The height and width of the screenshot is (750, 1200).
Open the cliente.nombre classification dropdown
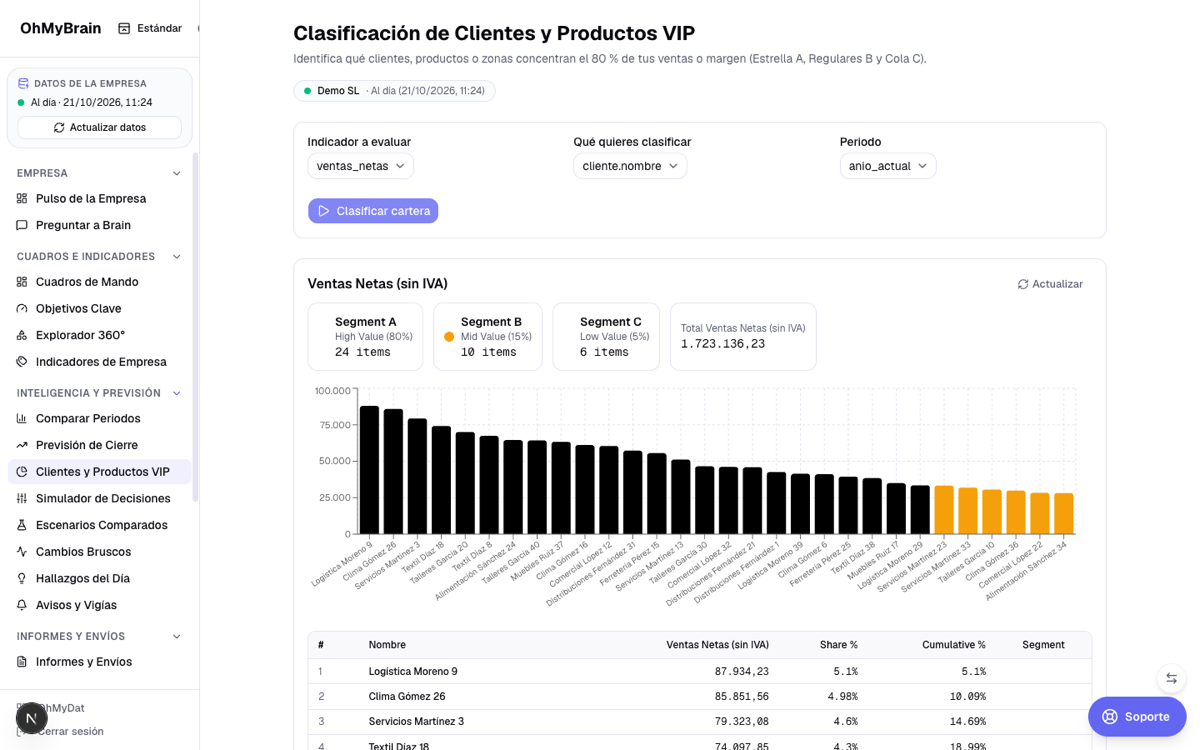630,166
